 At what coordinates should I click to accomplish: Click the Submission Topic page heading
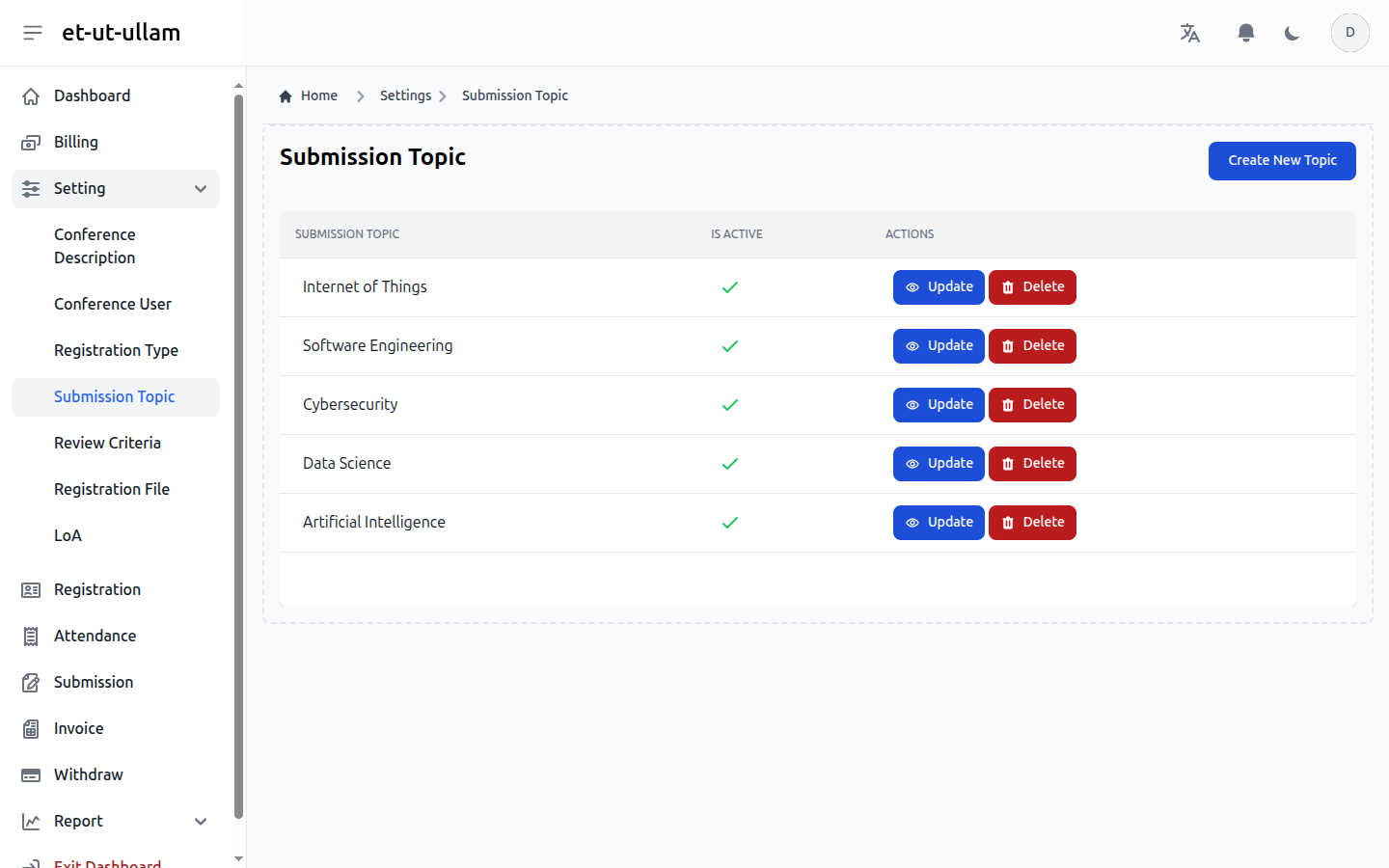(372, 157)
